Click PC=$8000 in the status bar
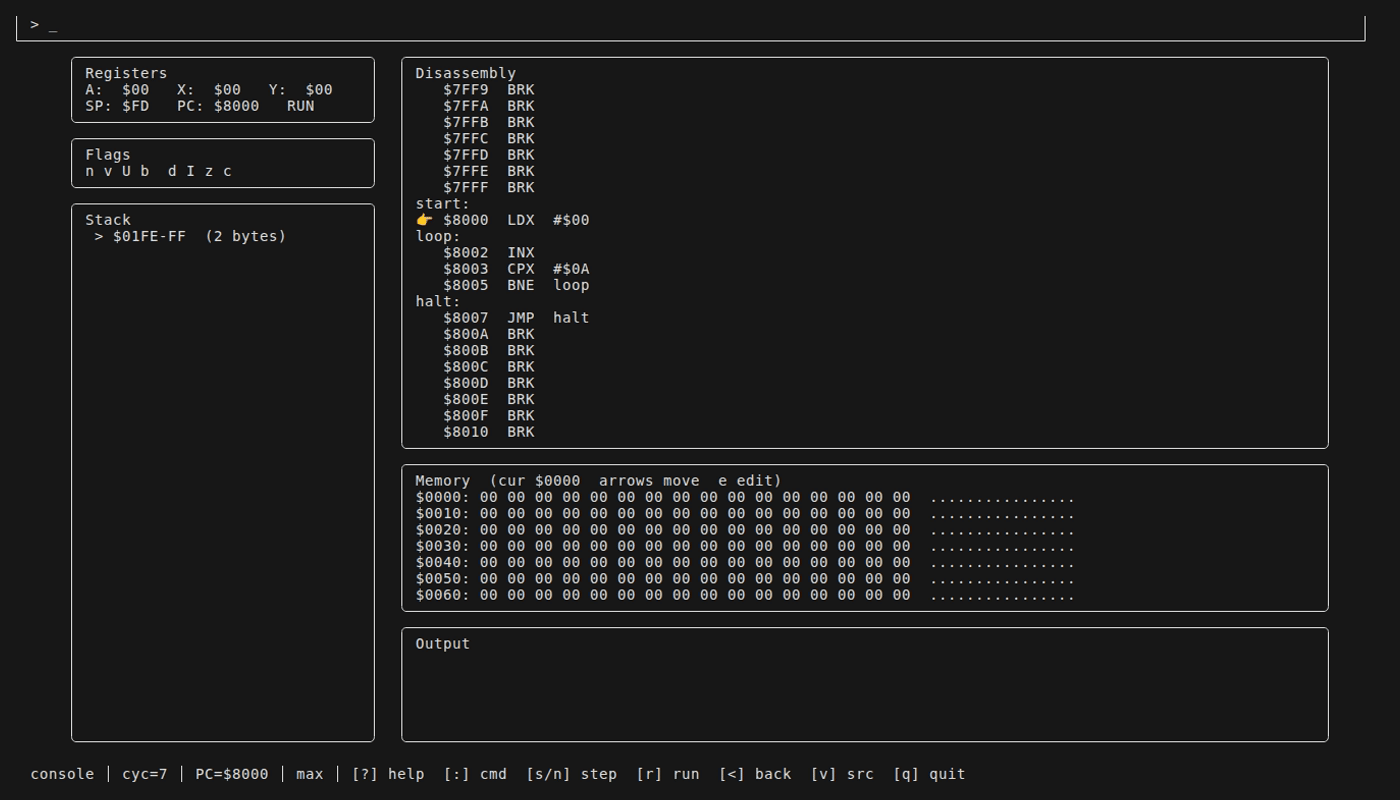The image size is (1400, 800). pos(232,774)
